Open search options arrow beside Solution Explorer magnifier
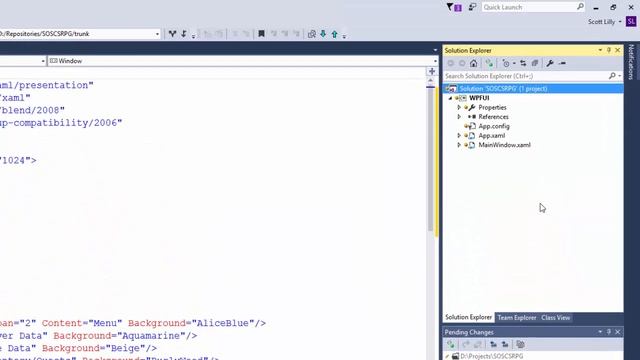The width and height of the screenshot is (640, 360). click(620, 76)
